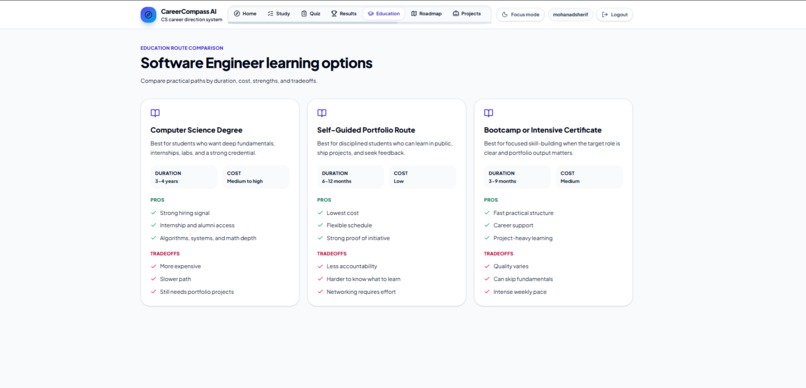
Task: Toggle Focus mode
Action: coord(520,14)
